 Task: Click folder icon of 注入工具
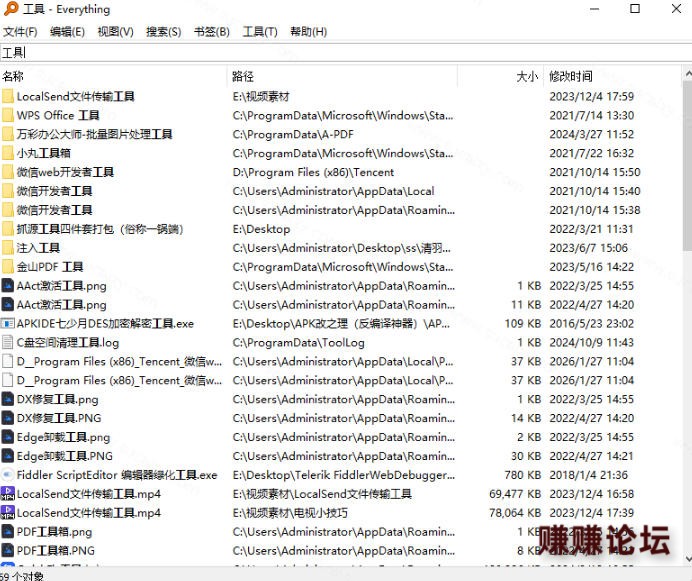pyautogui.click(x=8, y=248)
